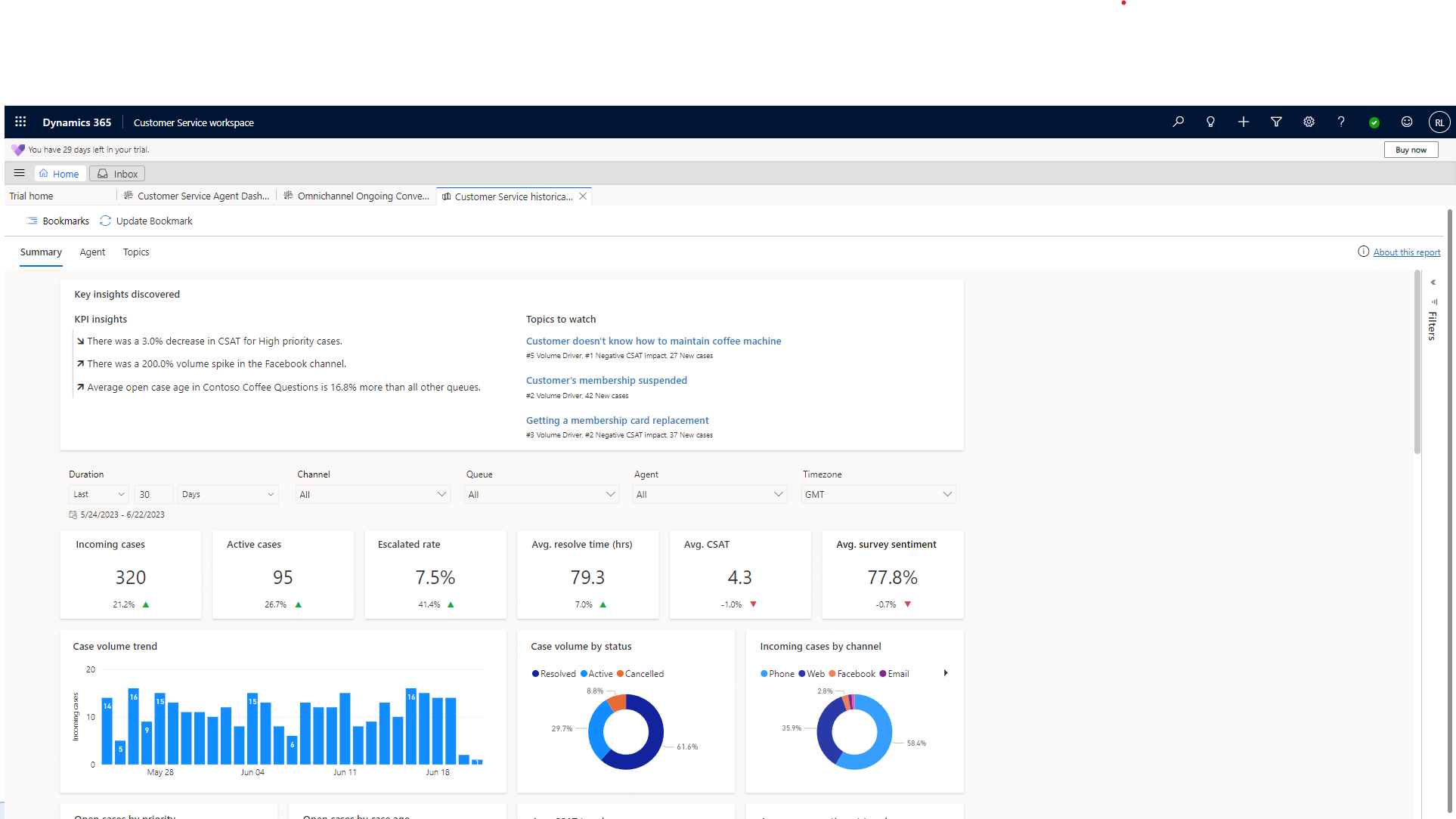Click the Buy now button
Screen dimensions: 1456x819
[x=1411, y=150]
